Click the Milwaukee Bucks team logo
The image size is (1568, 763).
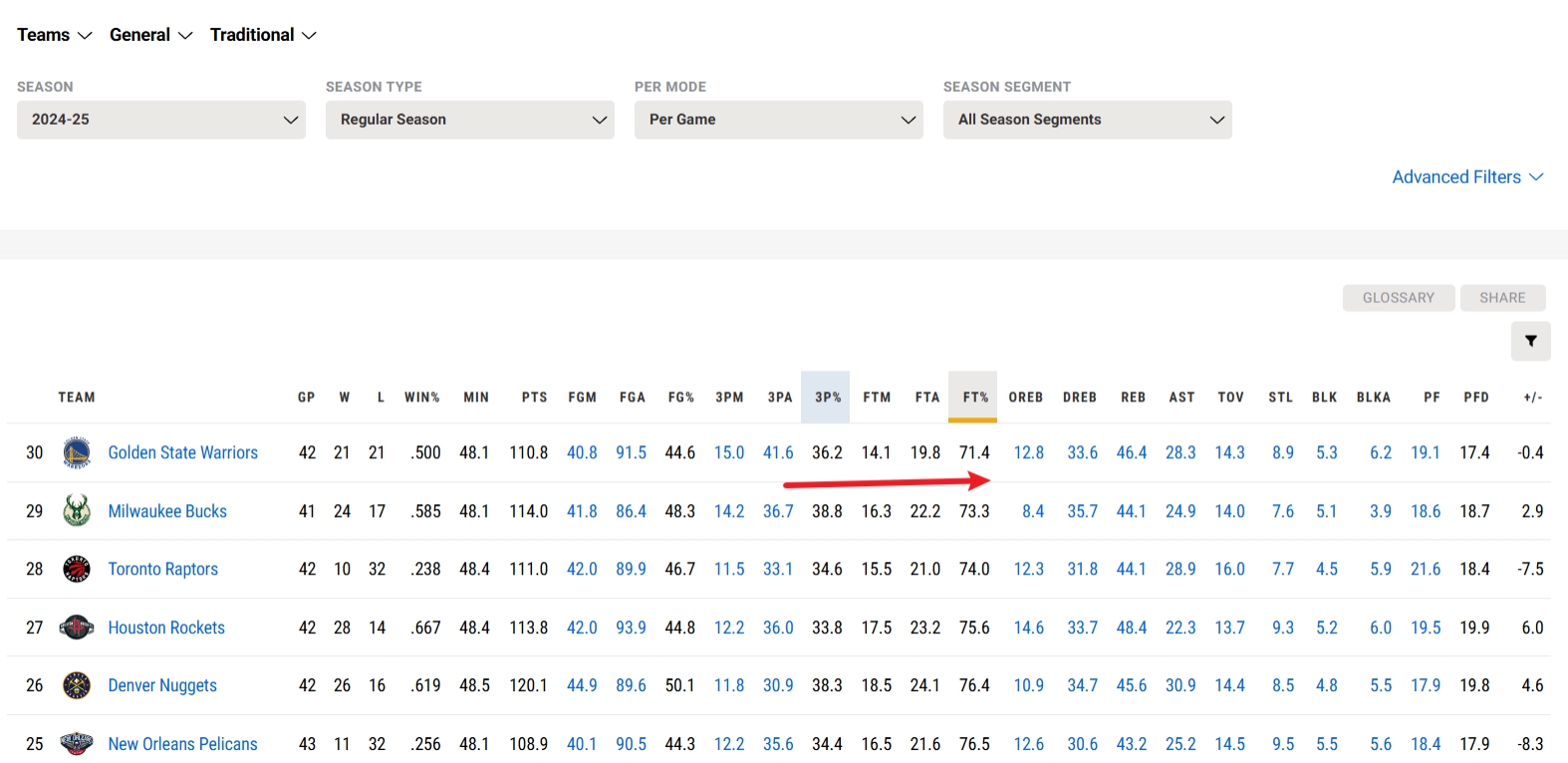(77, 511)
